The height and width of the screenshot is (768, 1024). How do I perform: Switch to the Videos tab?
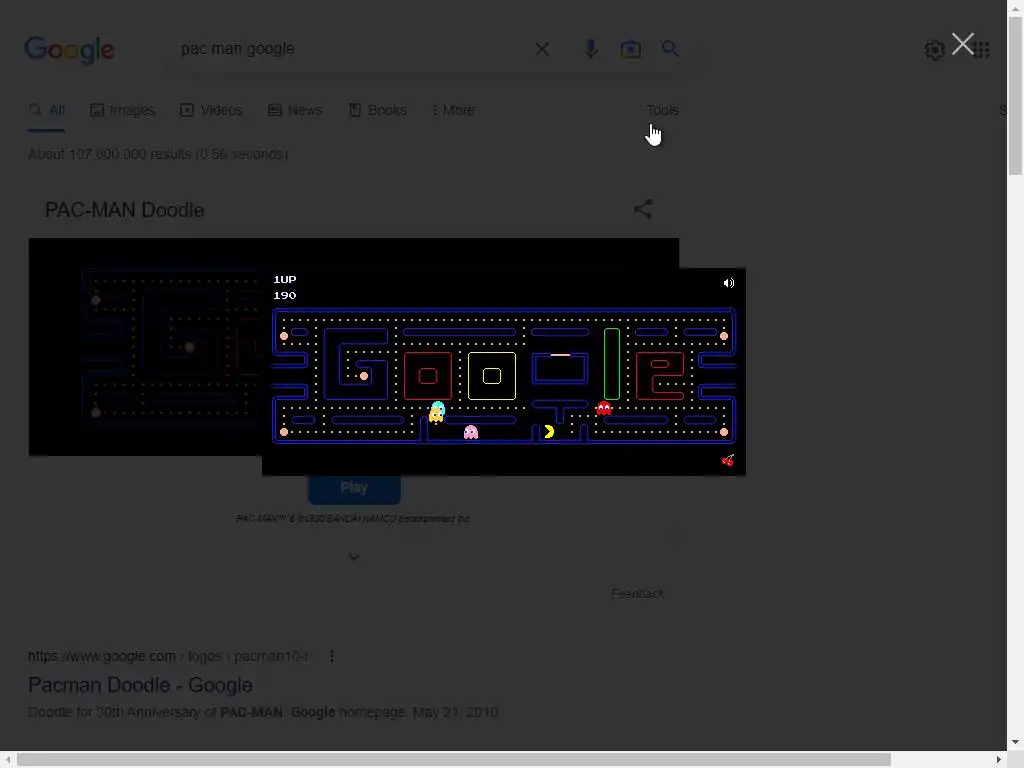[x=212, y=110]
